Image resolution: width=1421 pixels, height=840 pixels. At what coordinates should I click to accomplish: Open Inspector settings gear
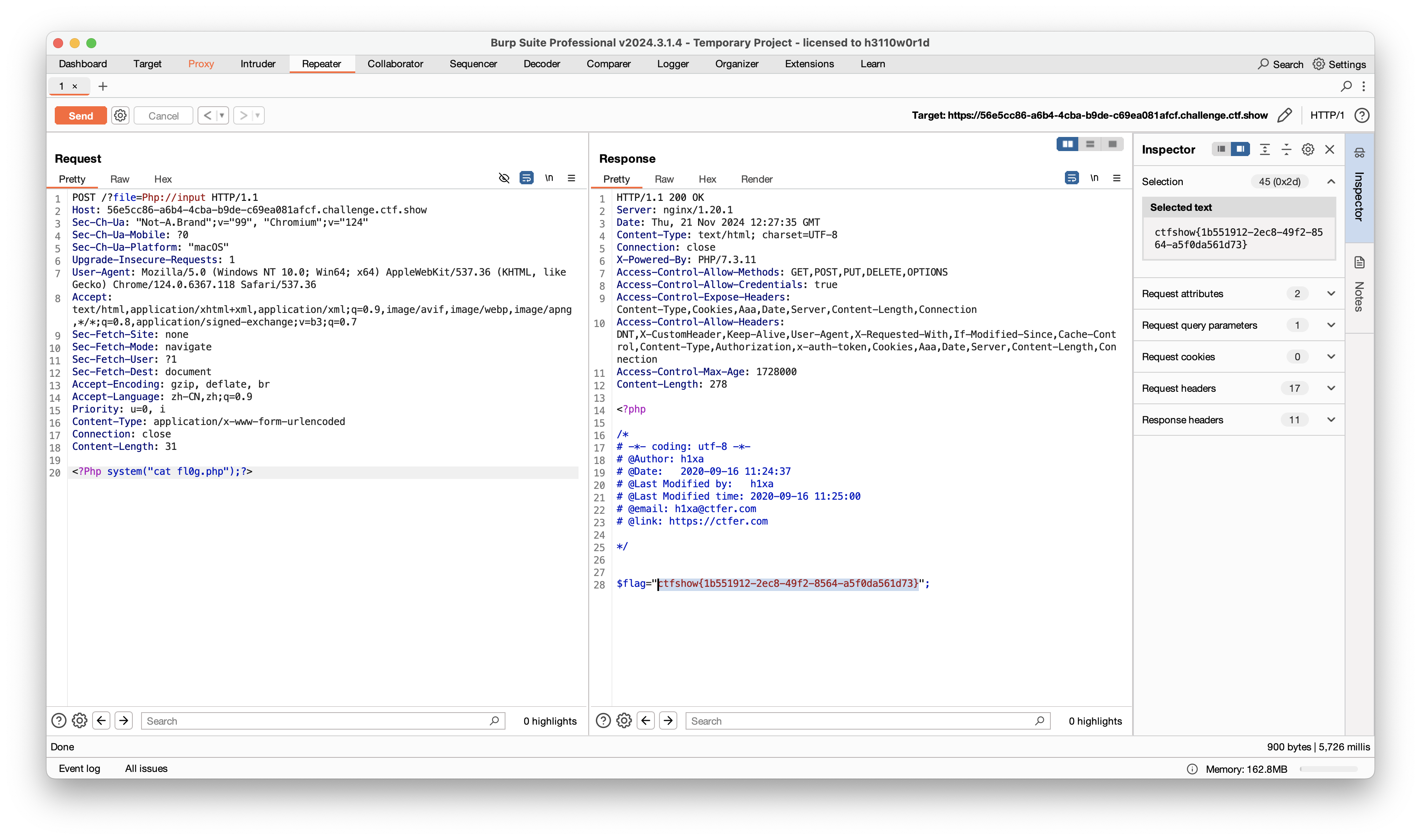pos(1307,149)
